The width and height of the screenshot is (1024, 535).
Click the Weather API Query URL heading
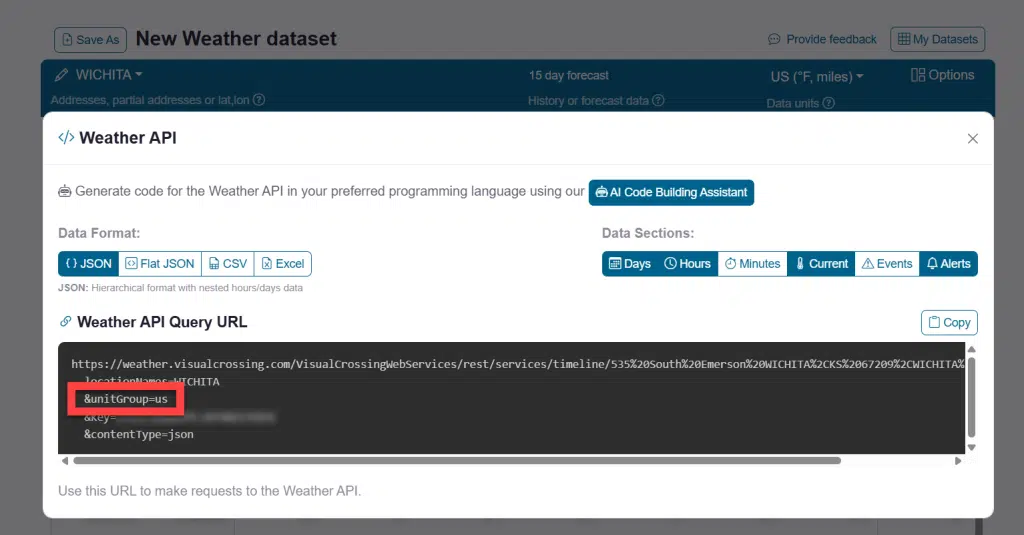click(x=162, y=322)
